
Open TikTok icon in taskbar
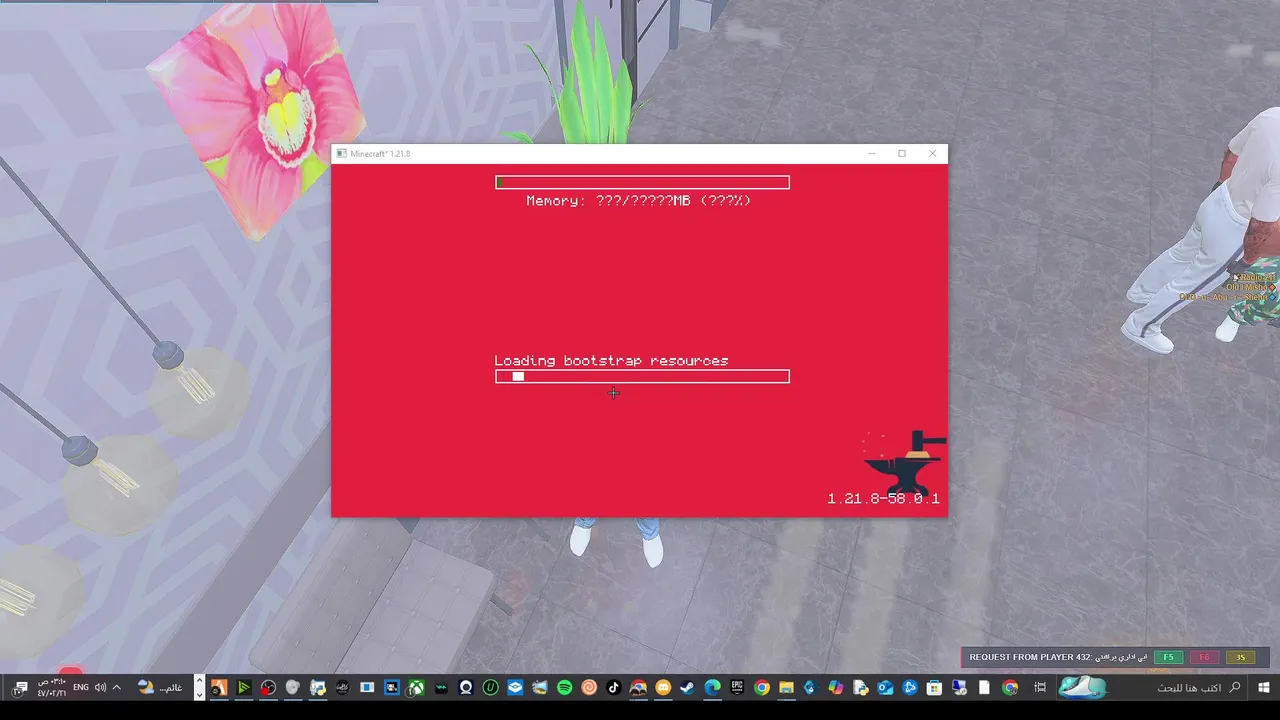(614, 688)
